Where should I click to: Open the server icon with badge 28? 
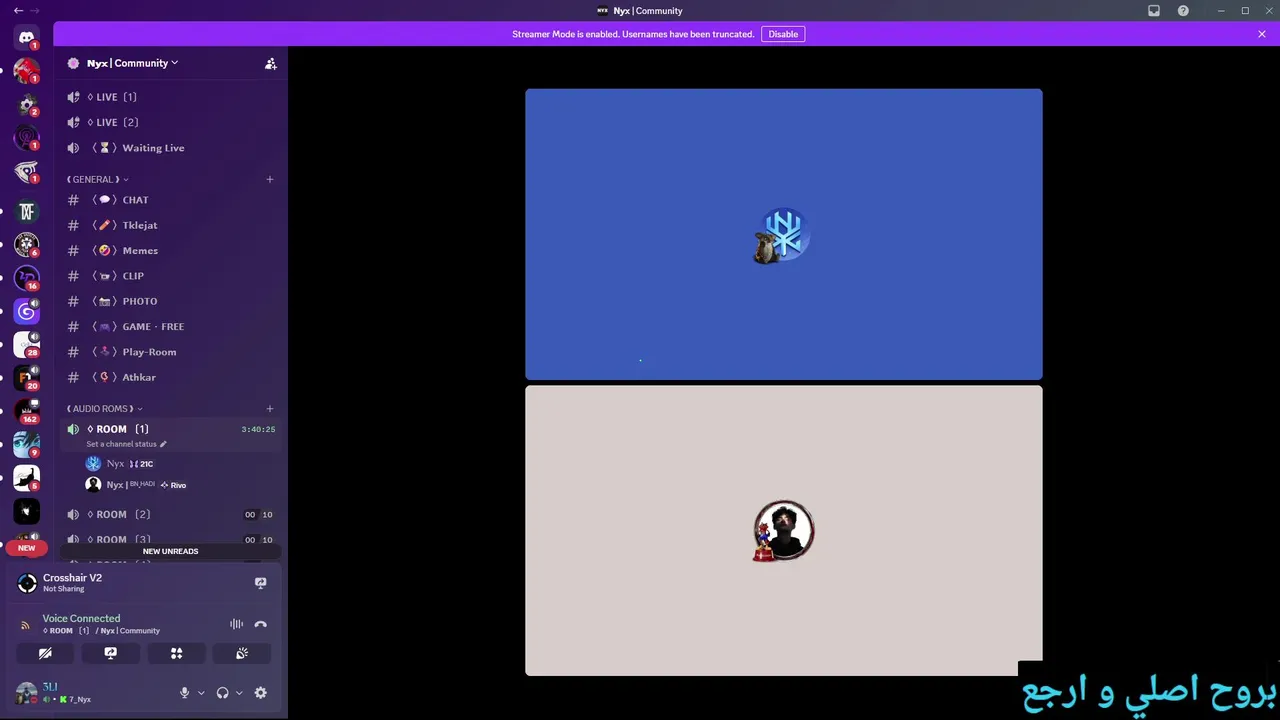coord(27,345)
